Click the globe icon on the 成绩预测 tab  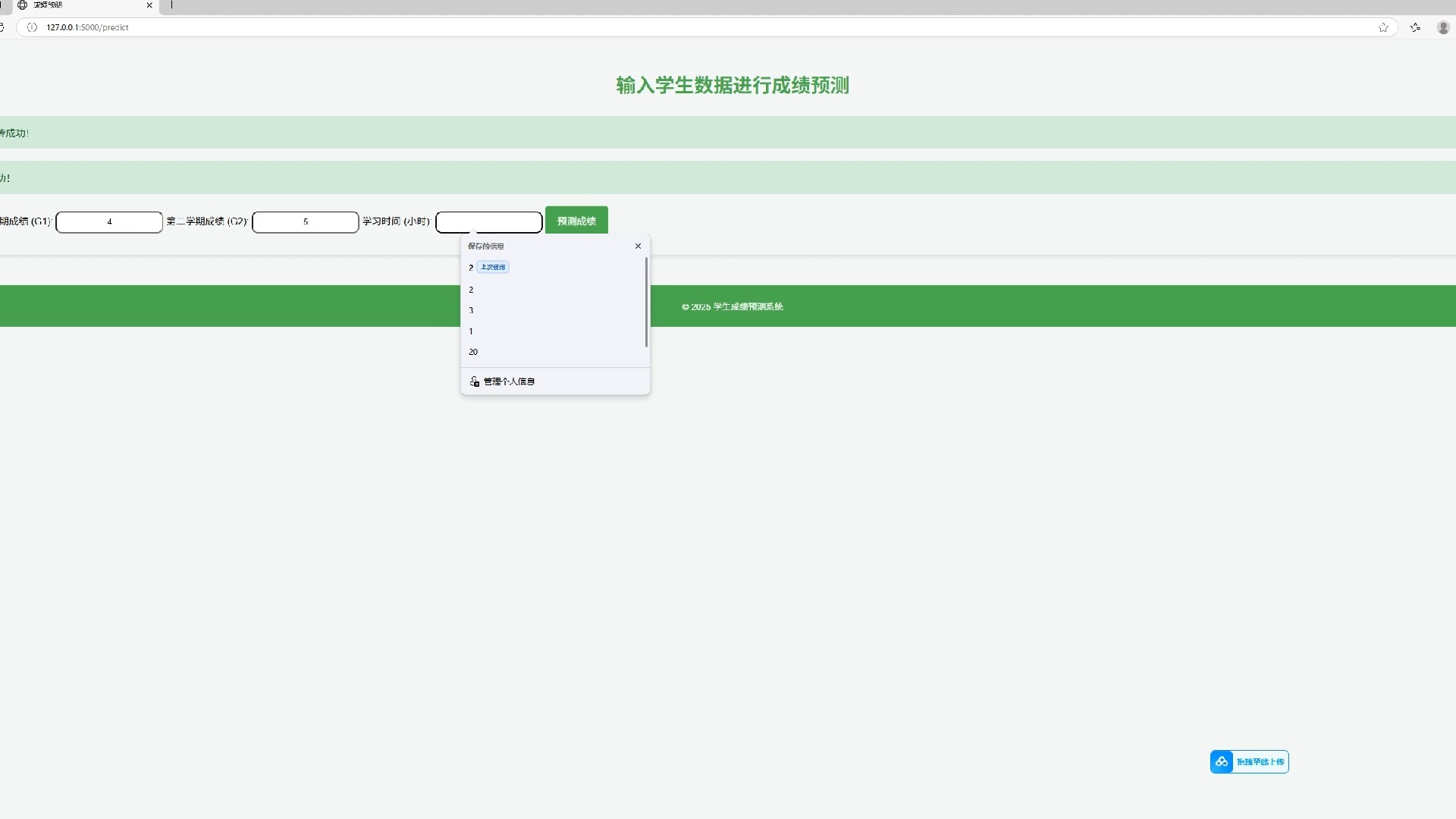click(x=22, y=5)
